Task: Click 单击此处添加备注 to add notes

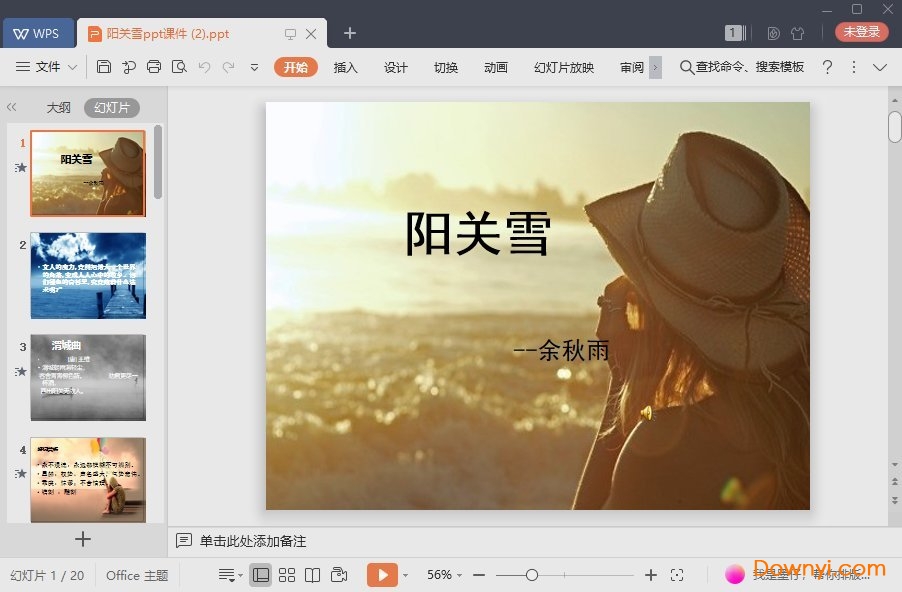Action: [252, 541]
